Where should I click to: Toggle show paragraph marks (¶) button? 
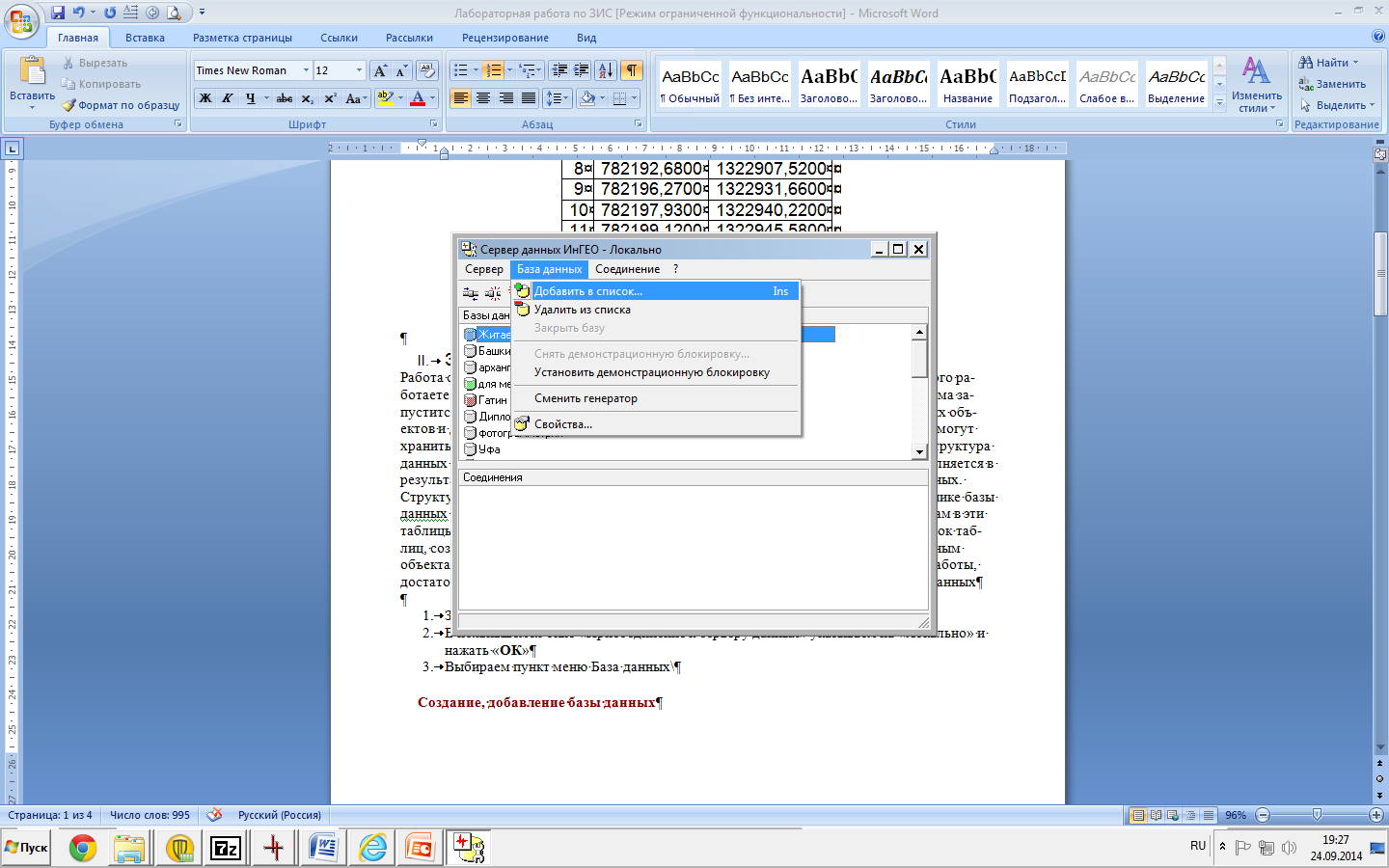[x=632, y=70]
